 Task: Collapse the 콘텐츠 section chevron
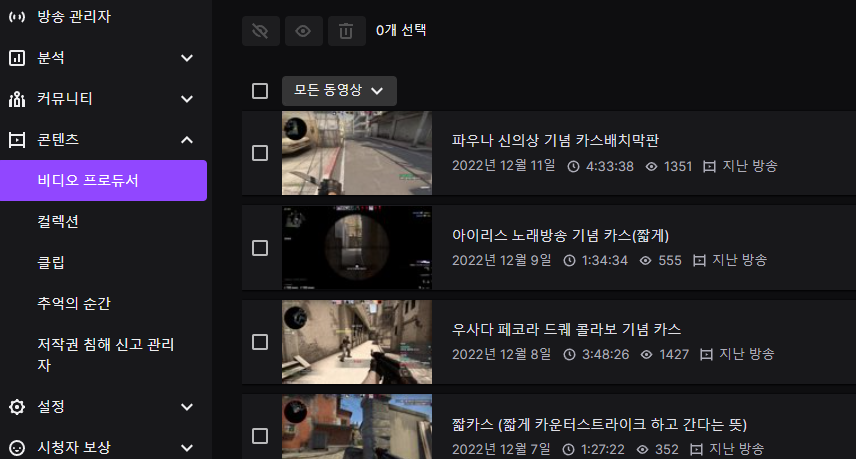point(187,140)
